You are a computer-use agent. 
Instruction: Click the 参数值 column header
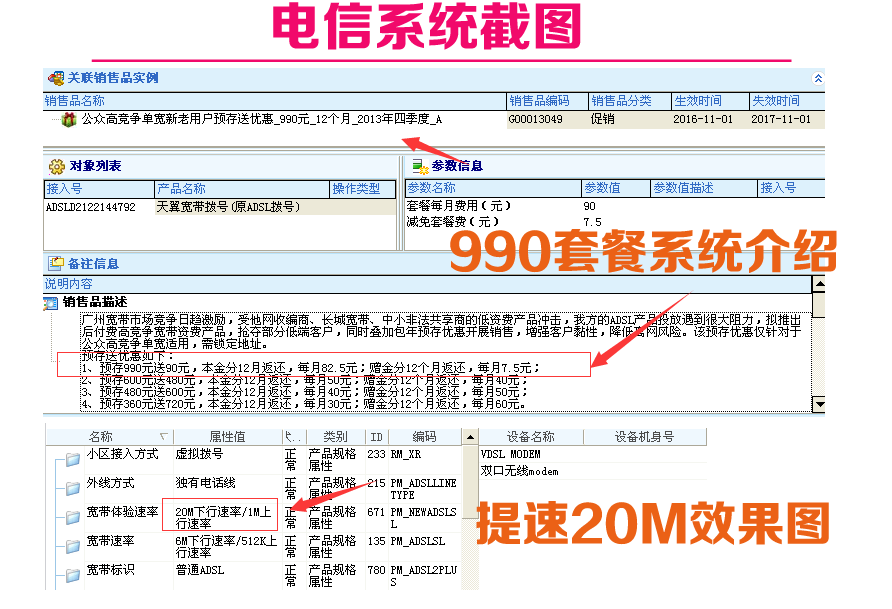[616, 188]
